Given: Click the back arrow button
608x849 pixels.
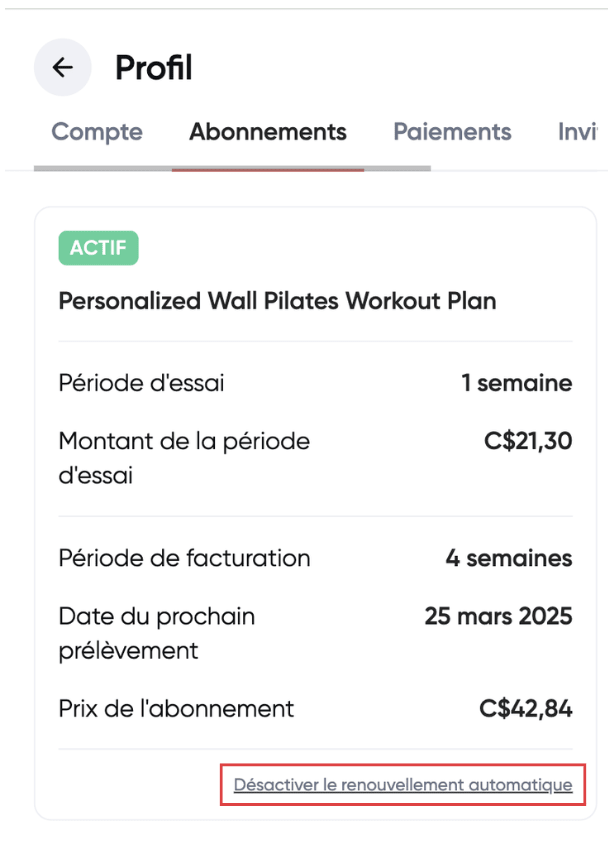Looking at the screenshot, I should [x=62, y=67].
